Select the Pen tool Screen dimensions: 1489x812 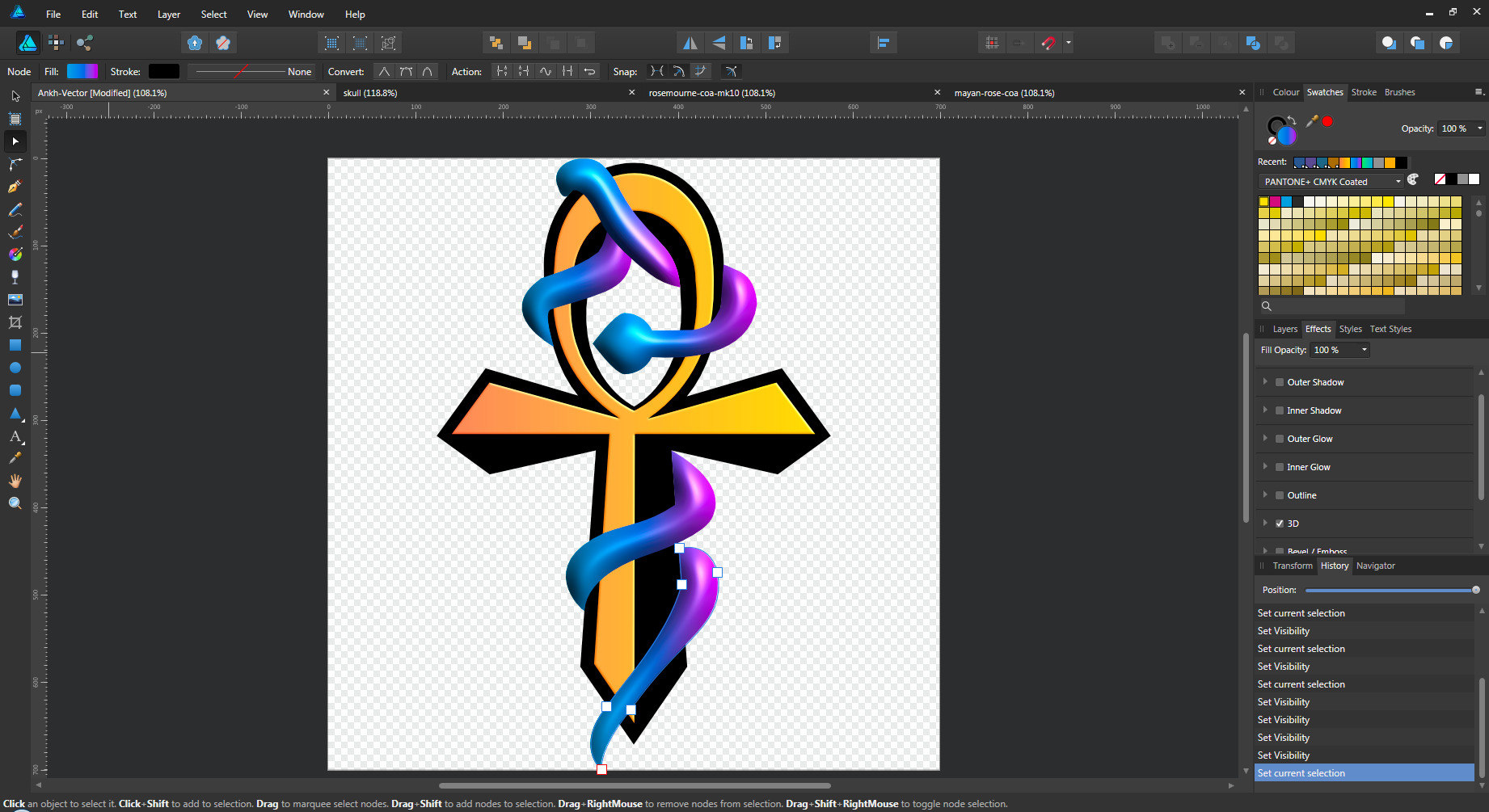tap(15, 187)
